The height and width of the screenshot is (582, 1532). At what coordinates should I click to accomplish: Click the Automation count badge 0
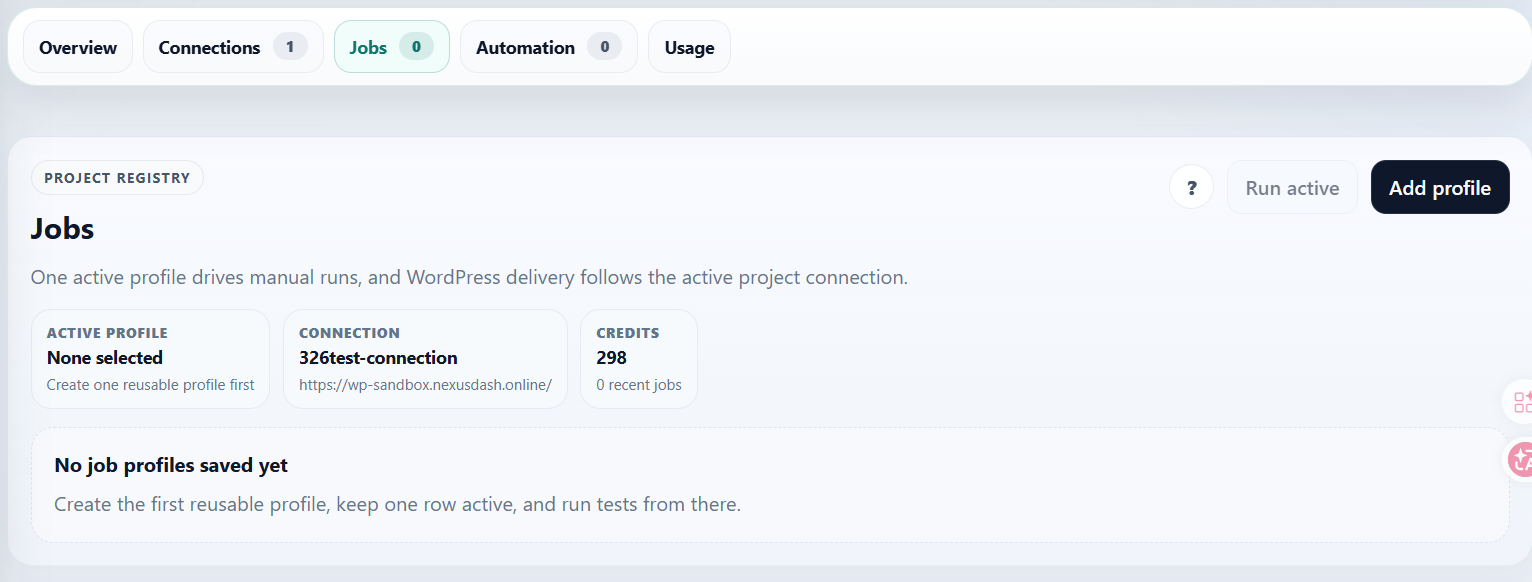pyautogui.click(x=604, y=47)
